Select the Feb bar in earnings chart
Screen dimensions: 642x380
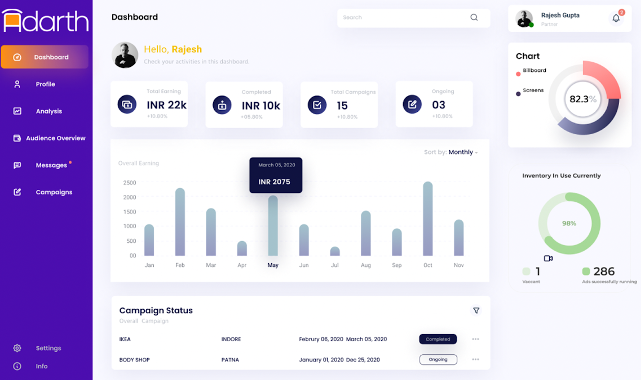pos(180,222)
